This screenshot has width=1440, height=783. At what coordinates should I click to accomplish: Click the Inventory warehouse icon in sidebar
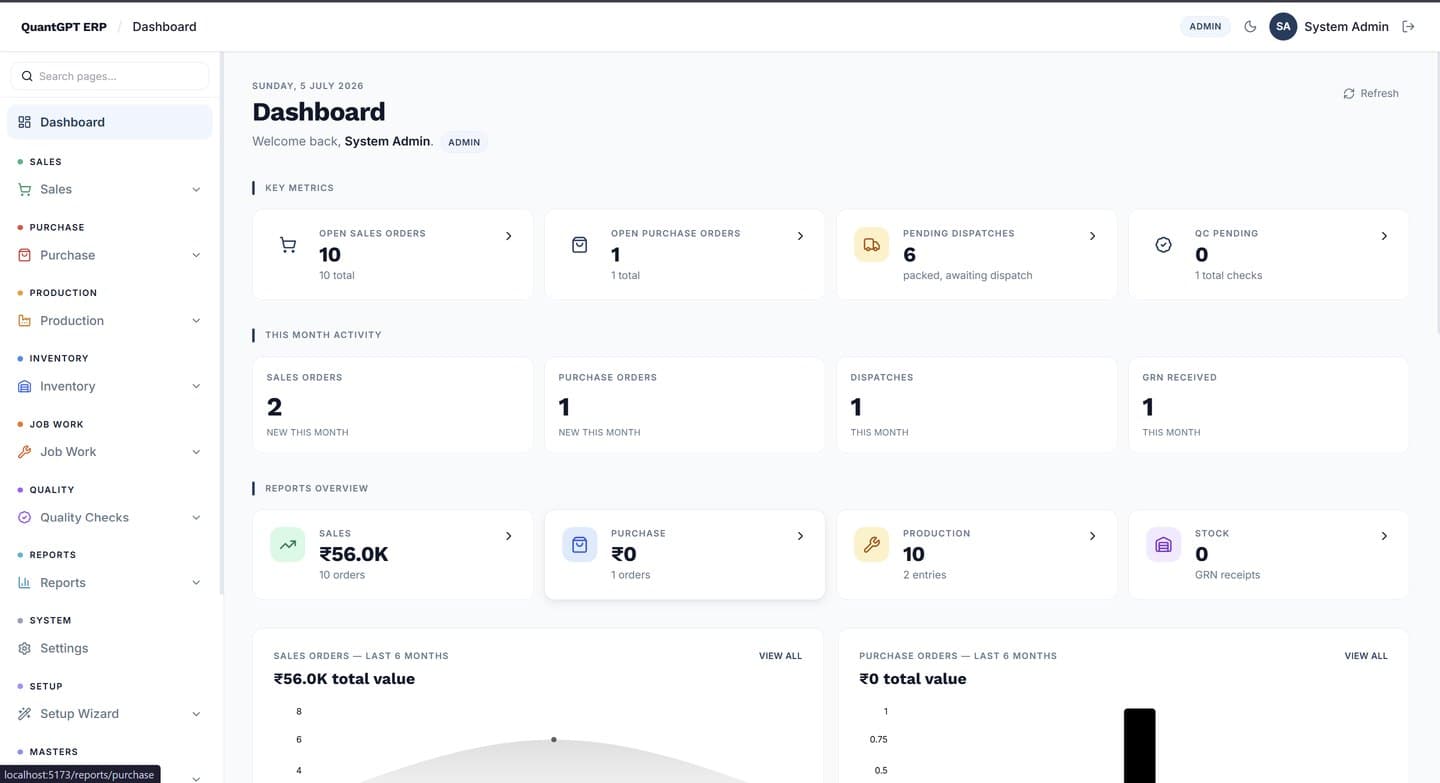click(25, 386)
